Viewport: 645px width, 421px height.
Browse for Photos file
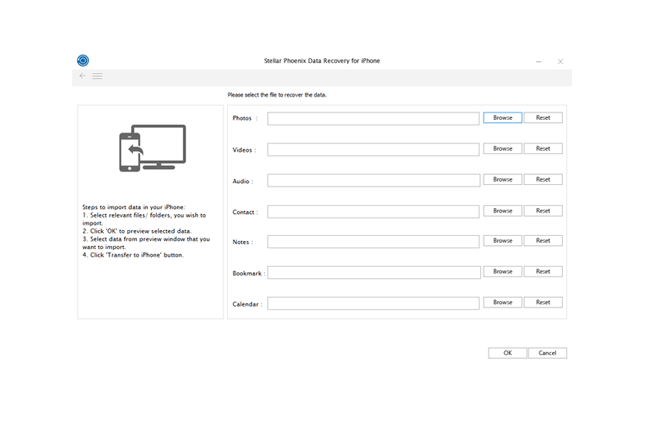click(503, 118)
